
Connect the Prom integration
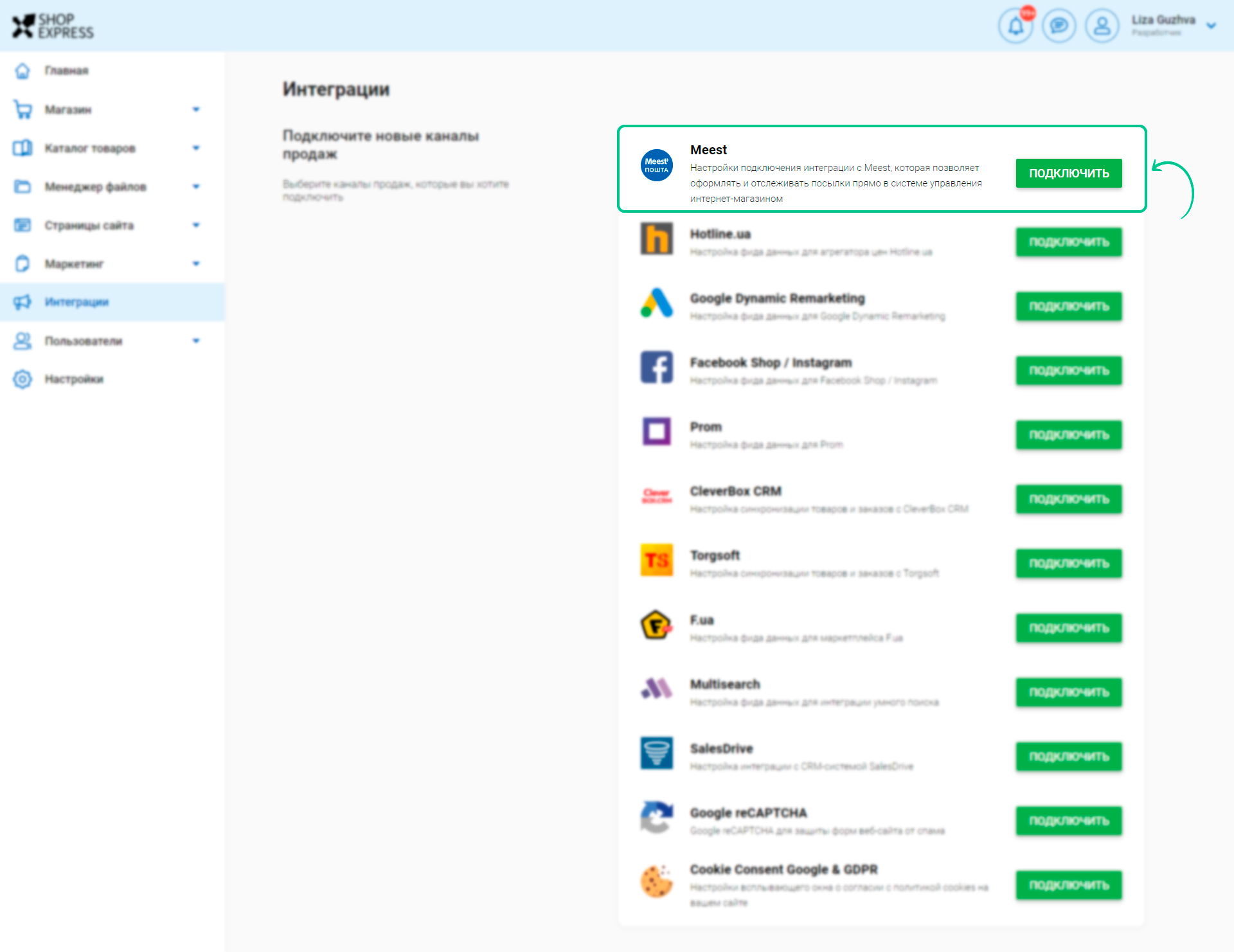[1069, 435]
